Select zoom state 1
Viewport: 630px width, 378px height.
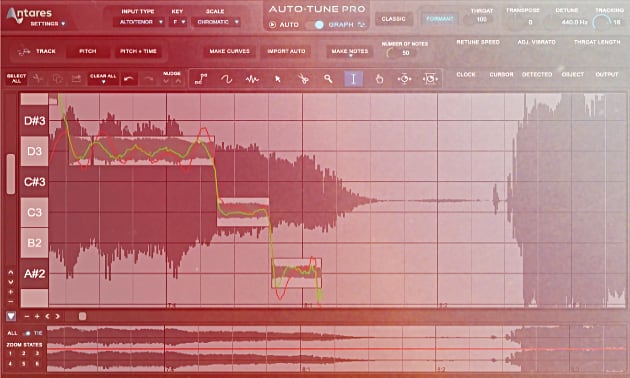(10, 353)
